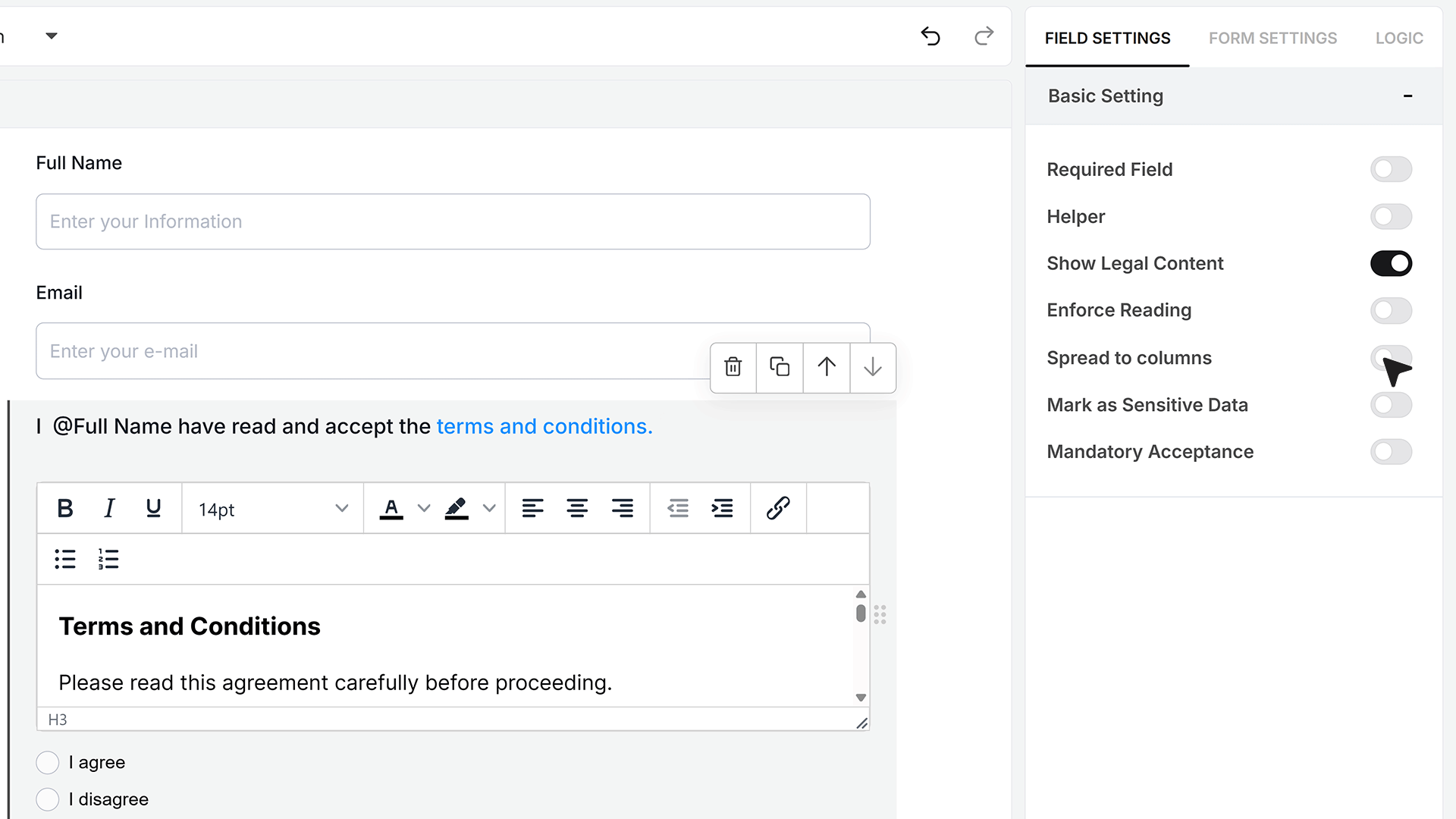
Task: Create a numbered list
Action: pos(108,559)
